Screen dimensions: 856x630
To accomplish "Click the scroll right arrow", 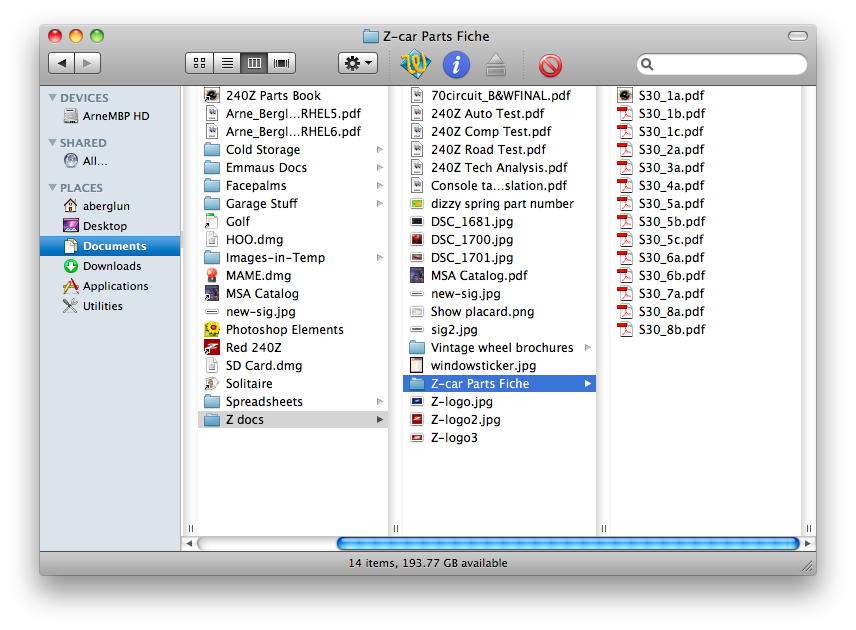I will pyautogui.click(x=808, y=543).
